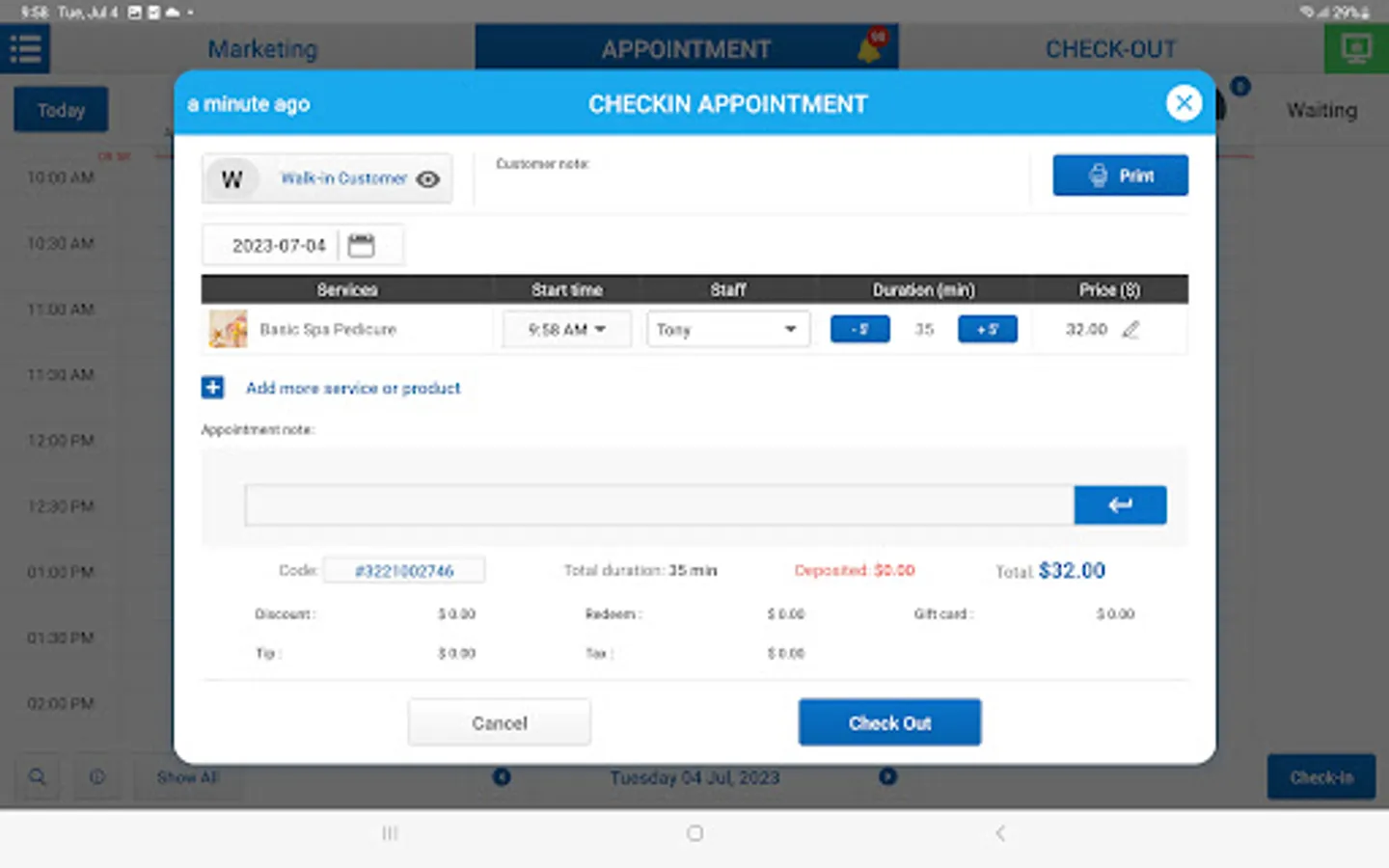Decrease duration by 5 minutes
The height and width of the screenshot is (868, 1389).
[859, 330]
